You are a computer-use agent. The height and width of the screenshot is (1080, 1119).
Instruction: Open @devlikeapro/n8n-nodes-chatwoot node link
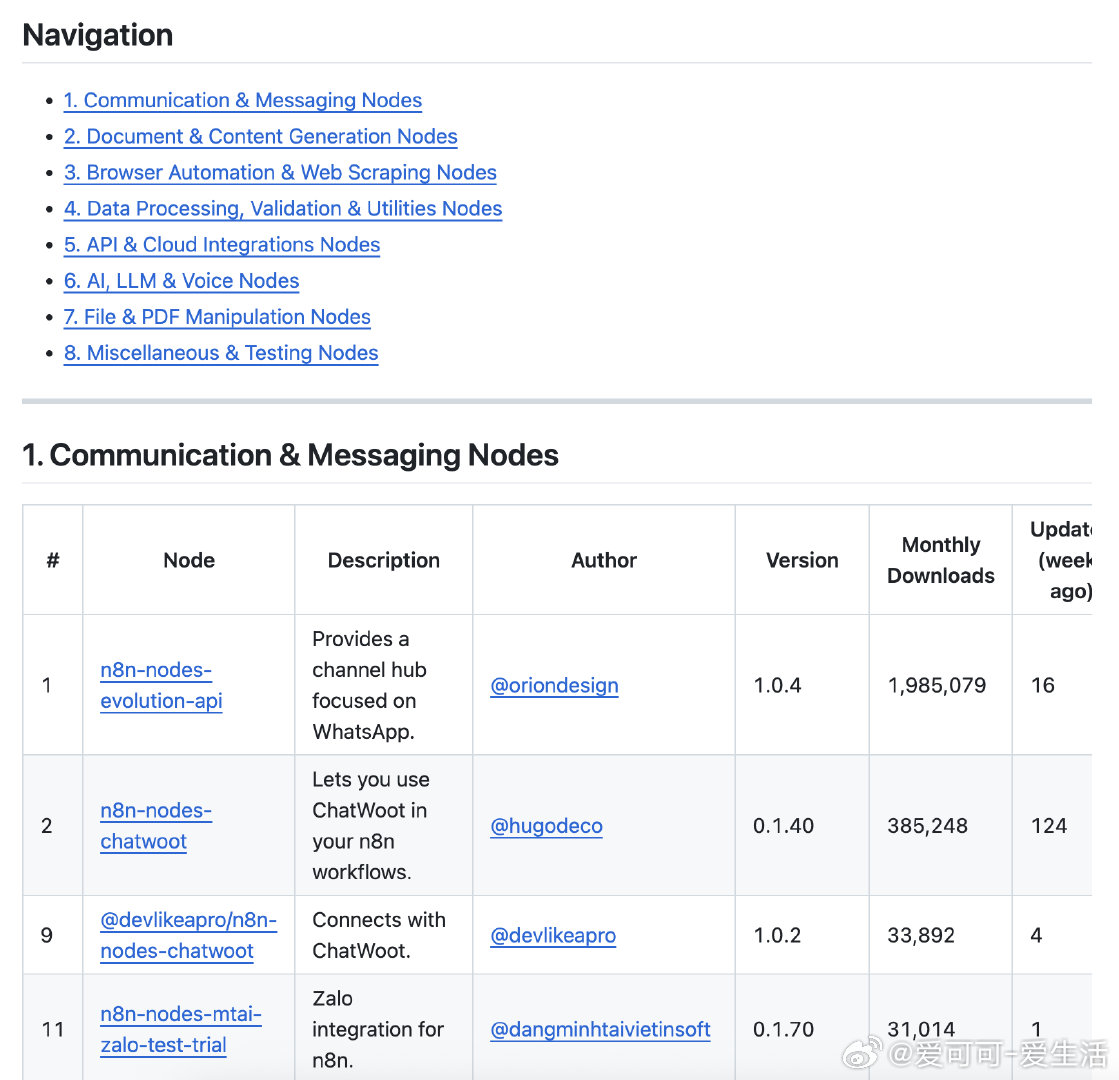(x=188, y=935)
